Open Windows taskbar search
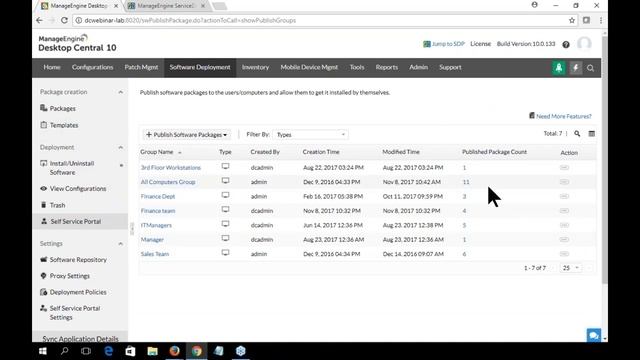This screenshot has width=640, height=360. pyautogui.click(x=64, y=351)
